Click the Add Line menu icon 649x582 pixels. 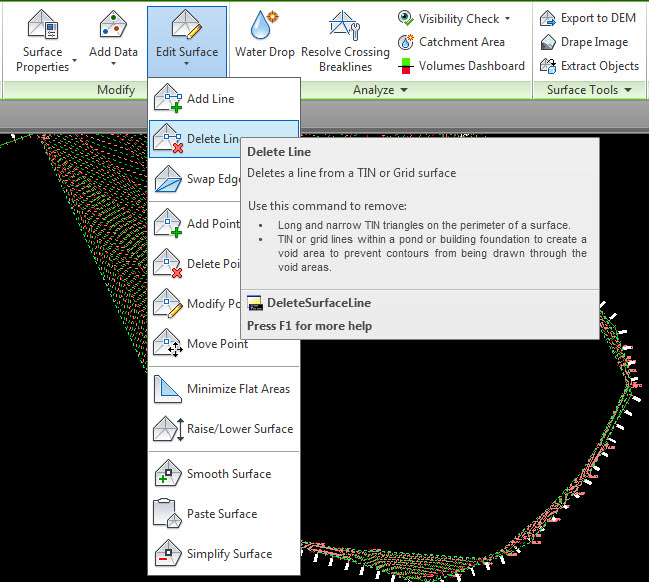[x=168, y=98]
